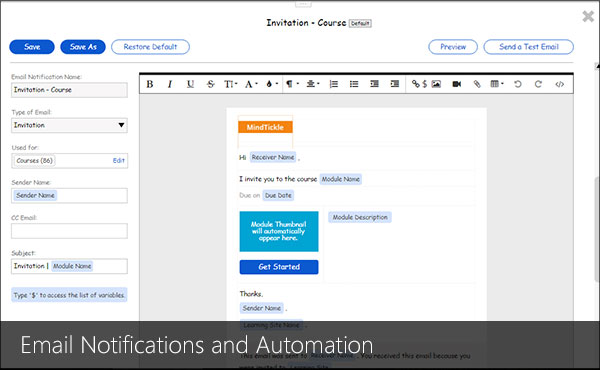This screenshot has height=370, width=600.
Task: Click the Sender Name input field
Action: 69,196
